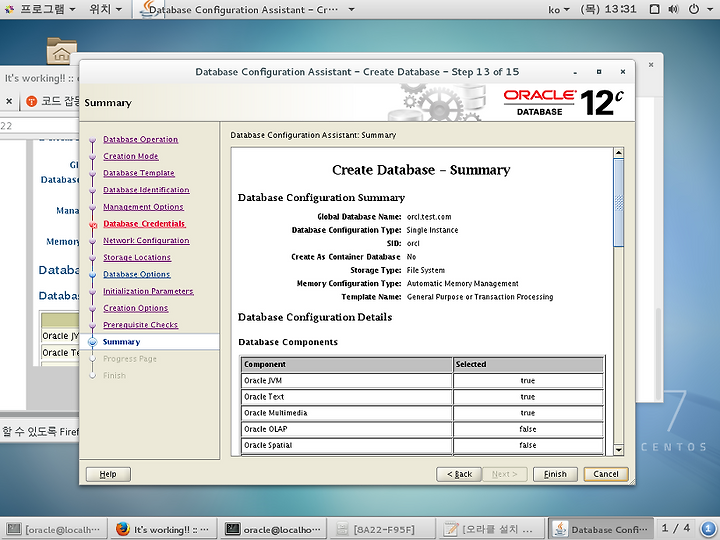720x540 pixels.
Task: Jump to Management Options step
Action: pos(143,207)
